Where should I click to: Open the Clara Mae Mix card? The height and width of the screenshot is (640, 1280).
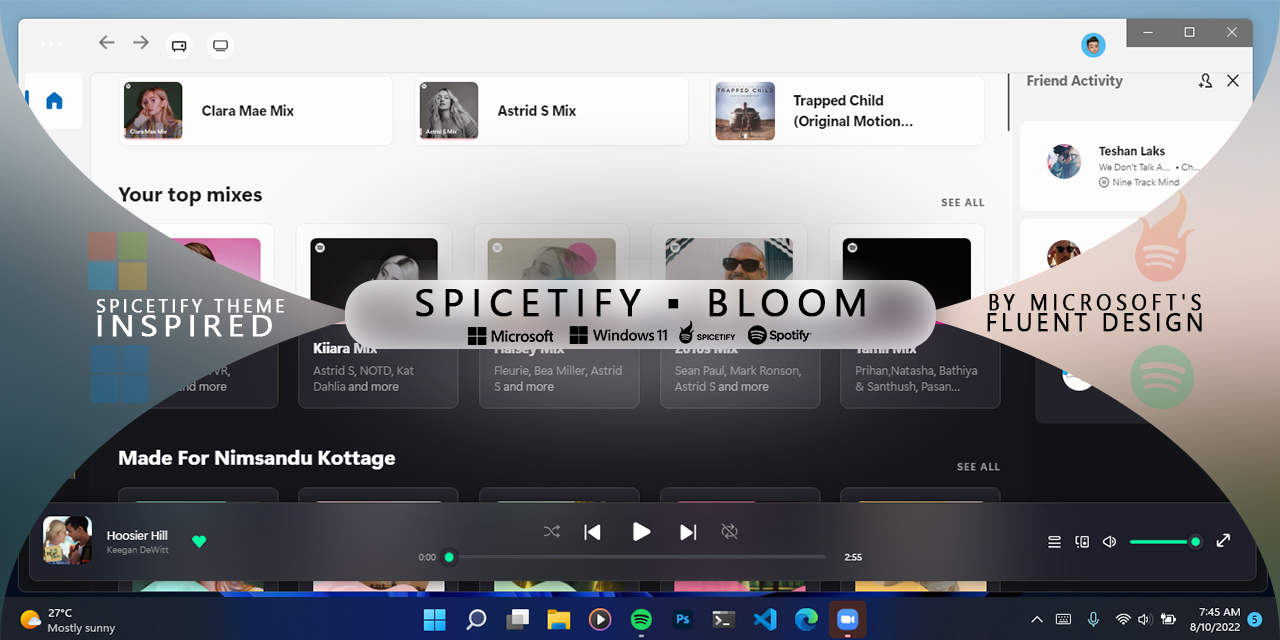(x=256, y=111)
